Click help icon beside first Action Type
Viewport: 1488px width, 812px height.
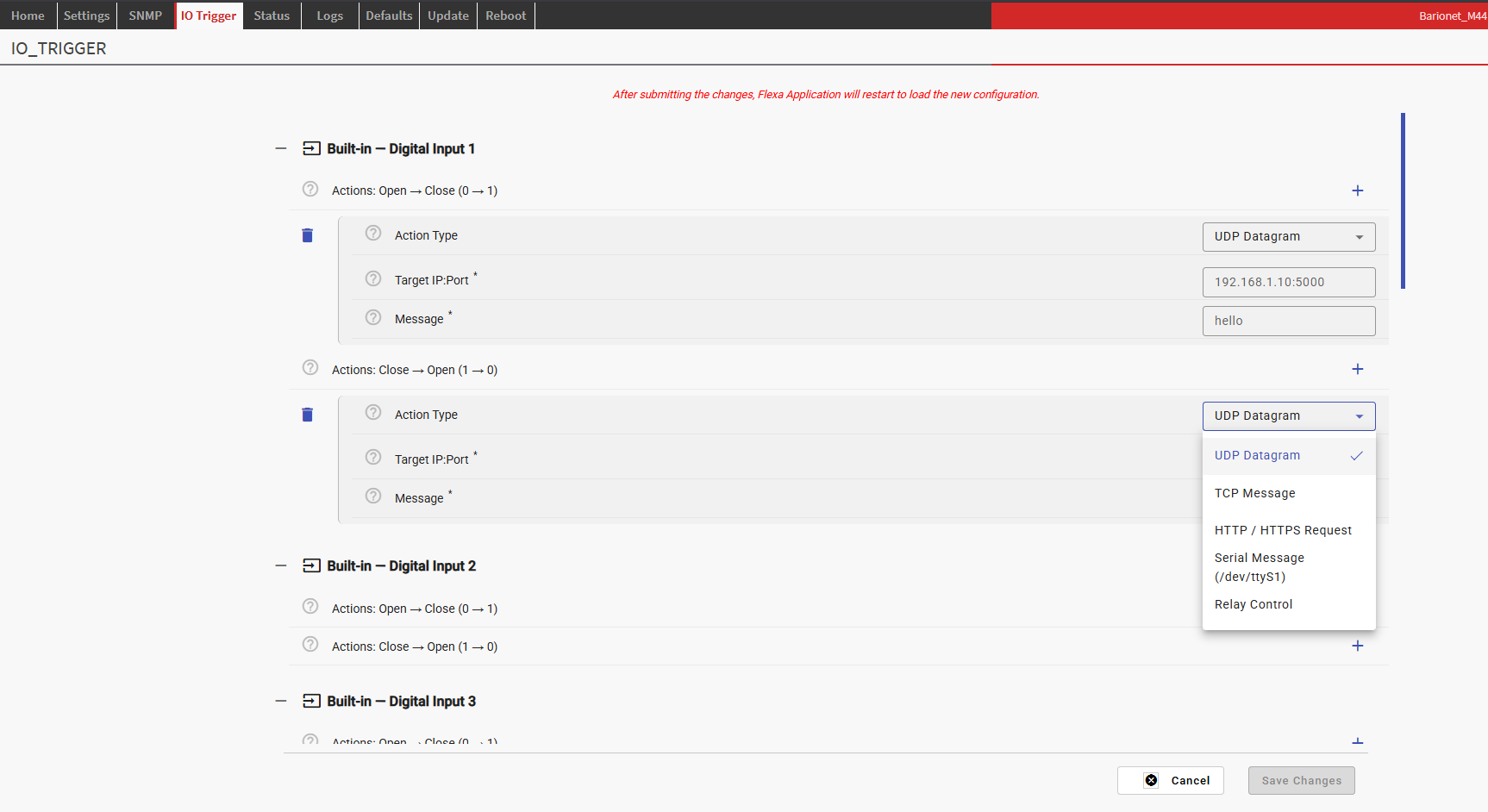coord(373,234)
